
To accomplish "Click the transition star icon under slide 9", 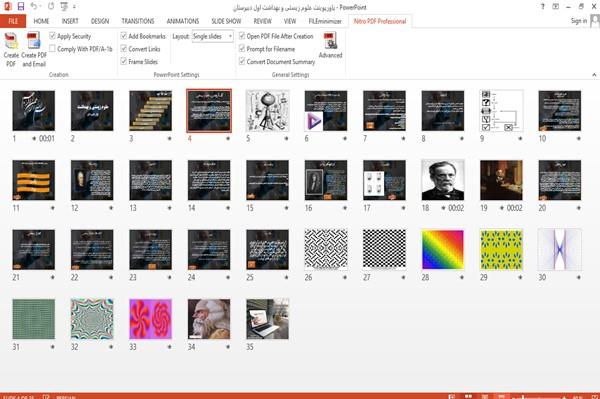I will point(520,138).
